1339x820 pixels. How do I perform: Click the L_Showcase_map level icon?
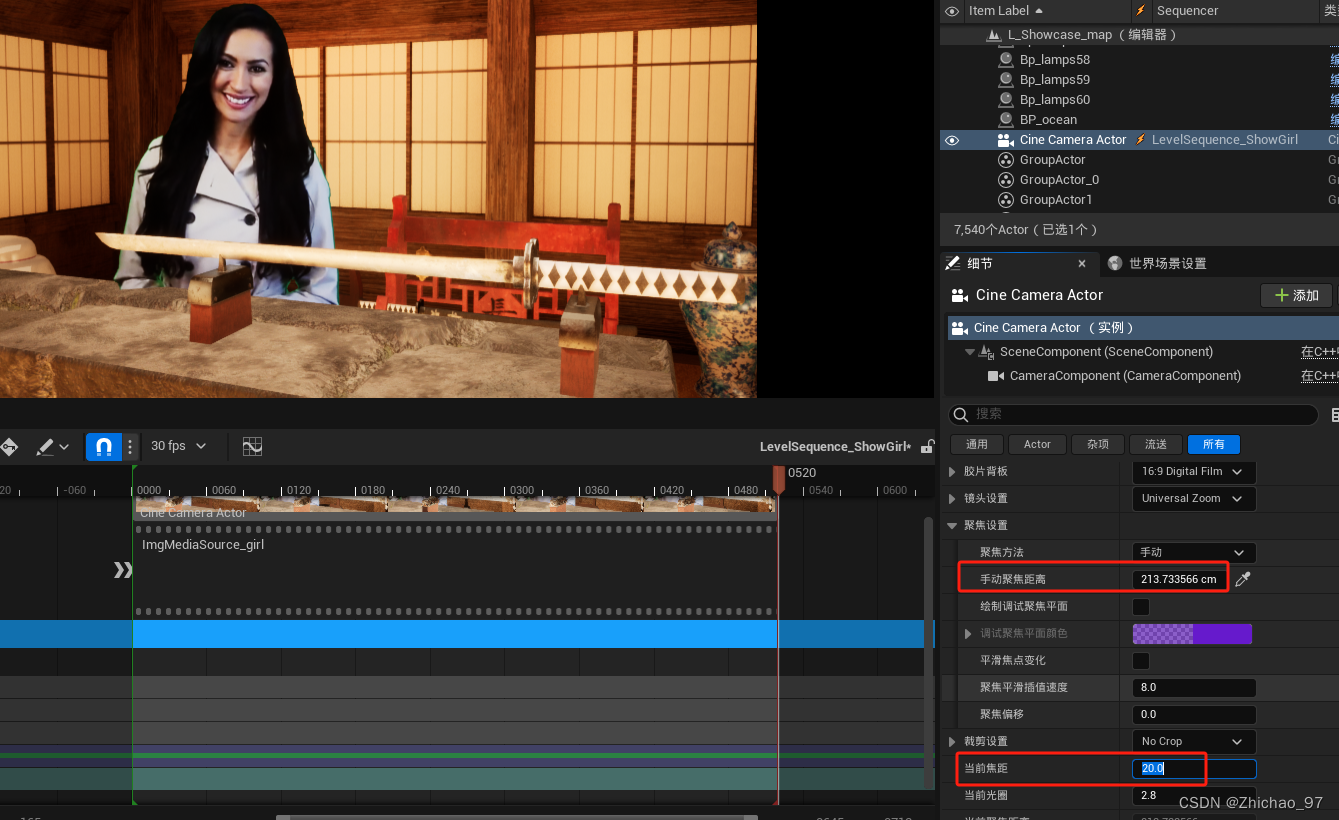pos(994,35)
